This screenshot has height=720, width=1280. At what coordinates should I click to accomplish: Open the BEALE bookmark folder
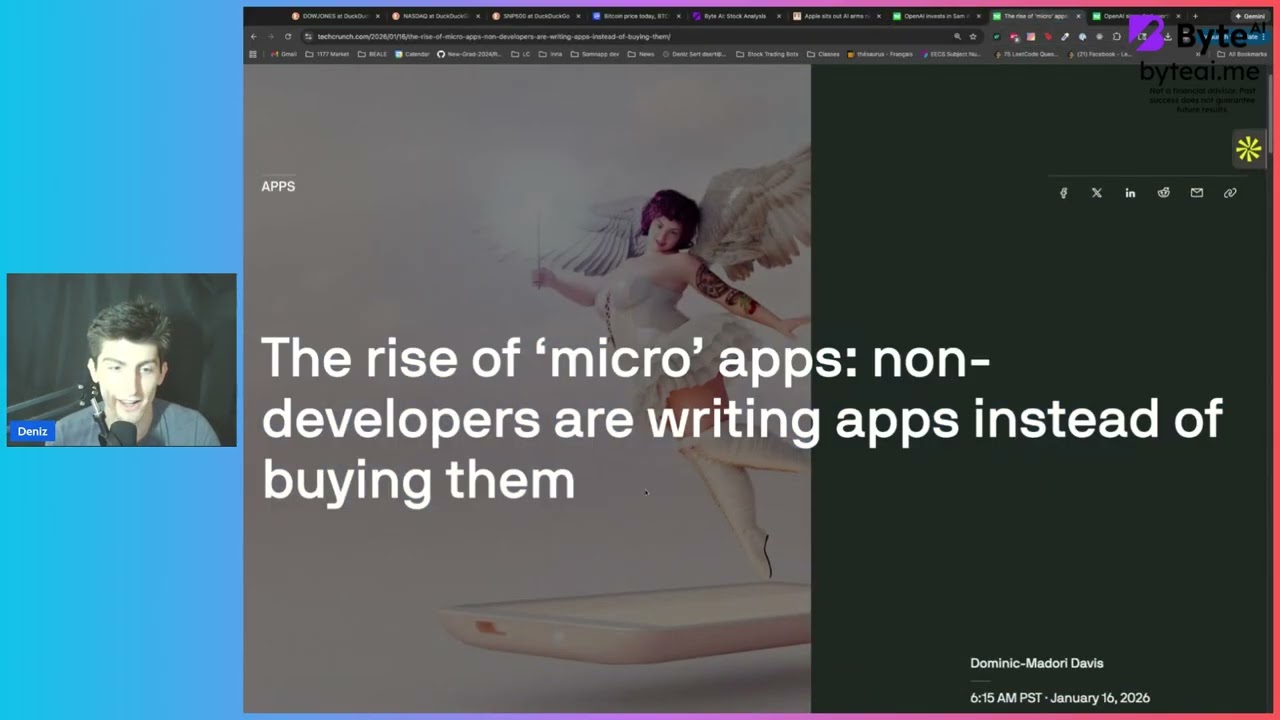coord(372,54)
